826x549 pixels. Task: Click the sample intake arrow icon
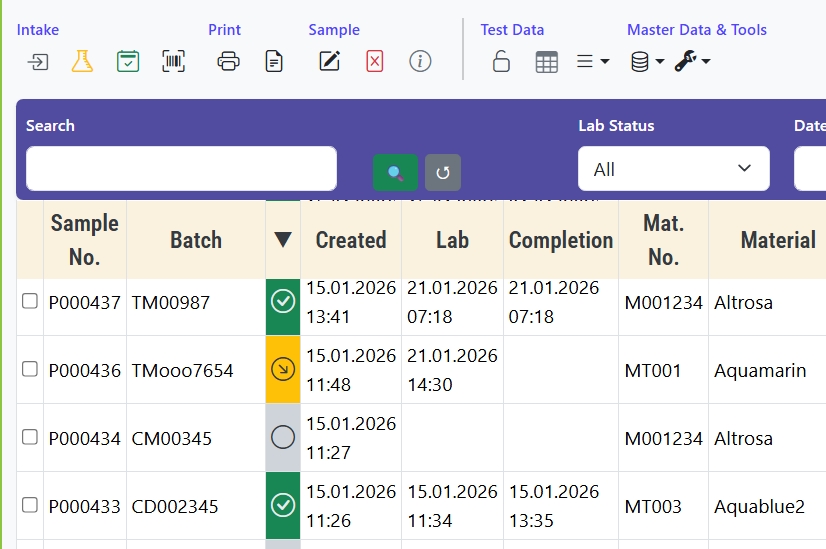38,62
